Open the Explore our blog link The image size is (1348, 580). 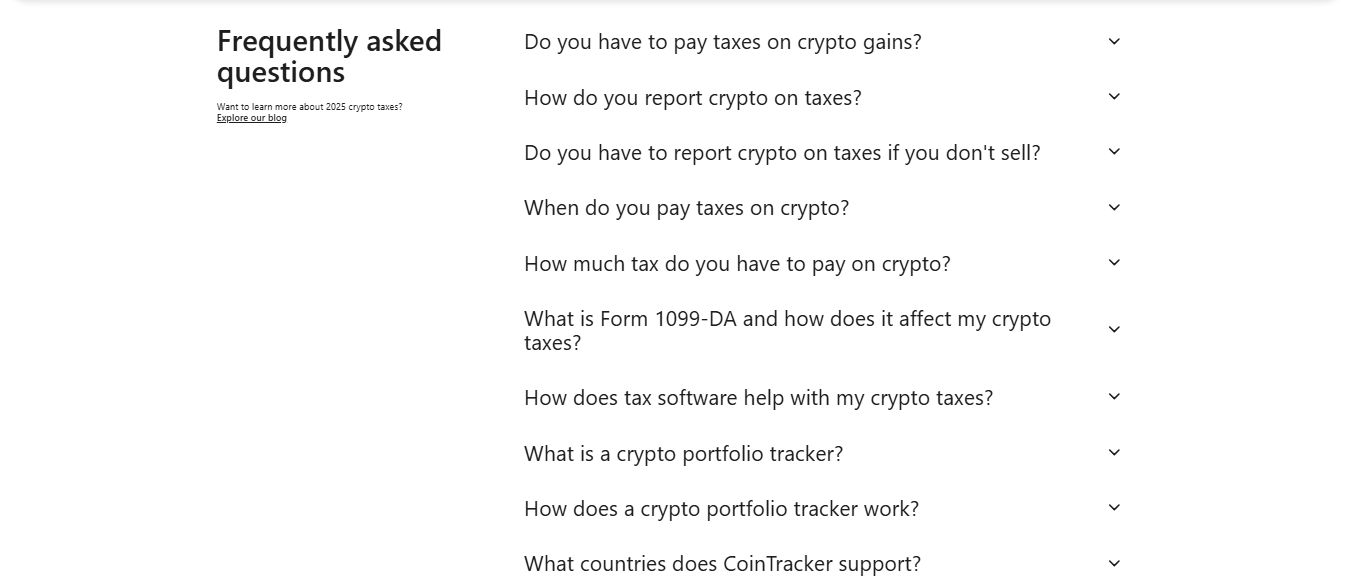click(252, 118)
